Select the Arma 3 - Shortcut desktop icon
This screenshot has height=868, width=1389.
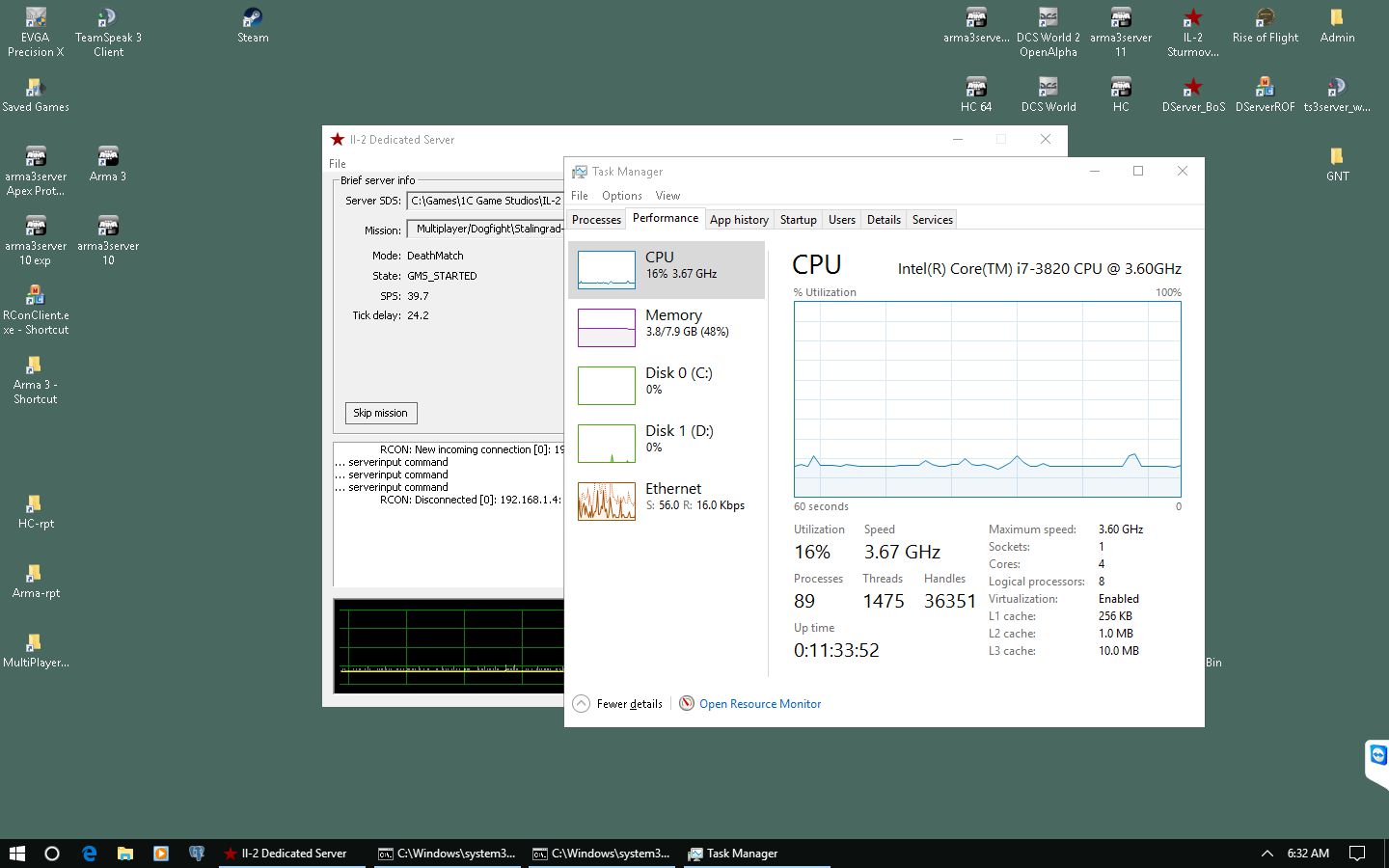pos(36,379)
